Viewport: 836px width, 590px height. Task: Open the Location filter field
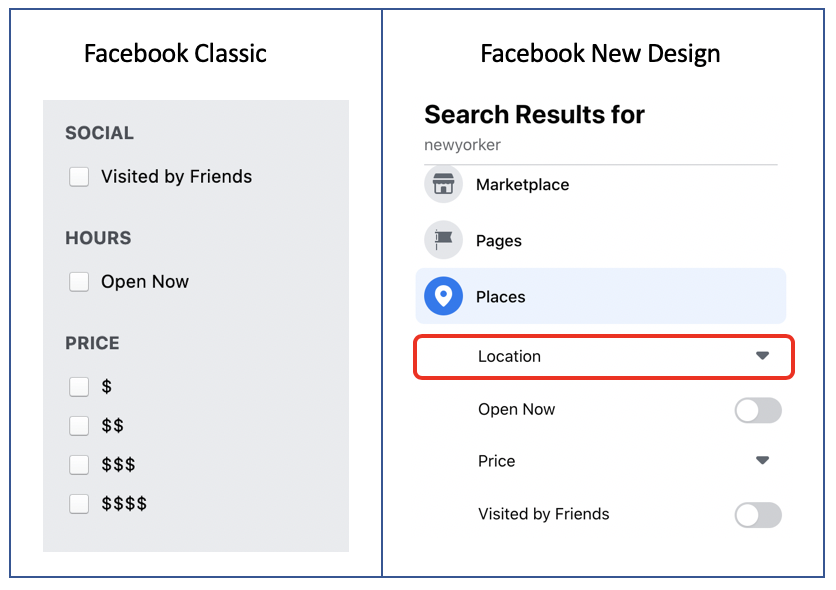pyautogui.click(x=604, y=357)
